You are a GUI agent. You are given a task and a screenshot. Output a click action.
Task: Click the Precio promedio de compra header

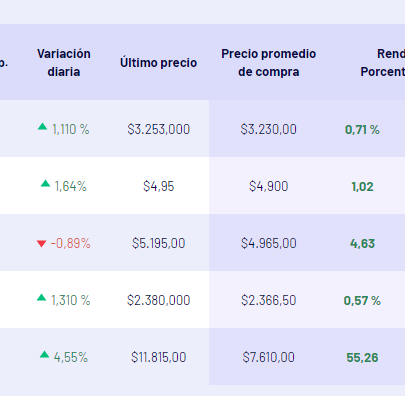(x=269, y=63)
